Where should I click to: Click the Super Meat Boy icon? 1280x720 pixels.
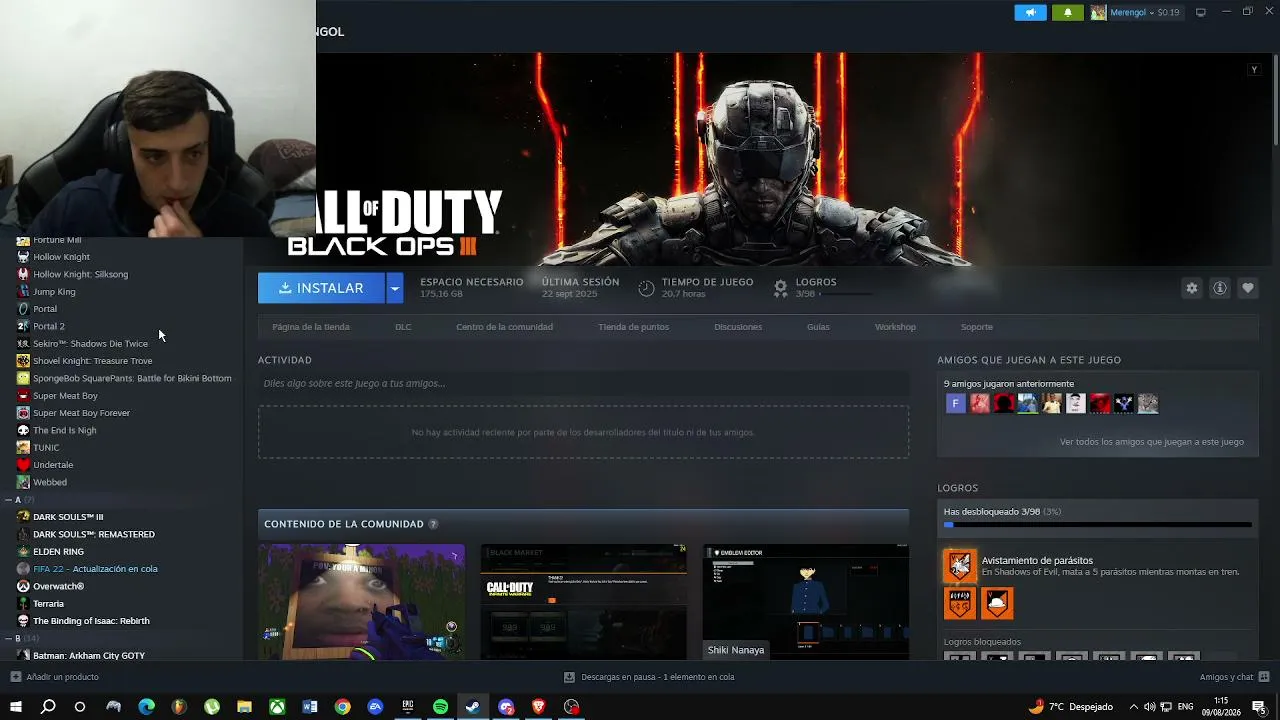[x=23, y=395]
